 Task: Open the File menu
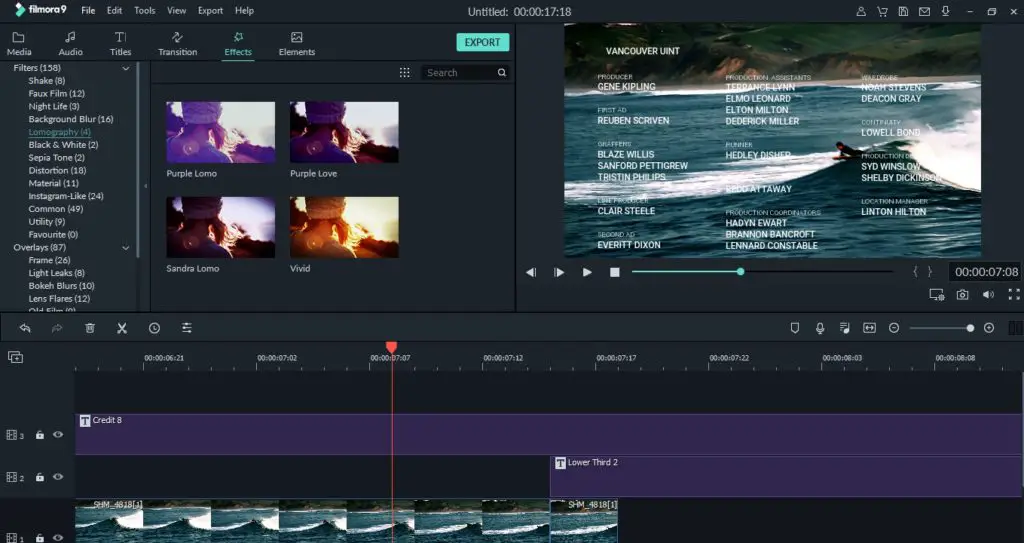click(88, 10)
